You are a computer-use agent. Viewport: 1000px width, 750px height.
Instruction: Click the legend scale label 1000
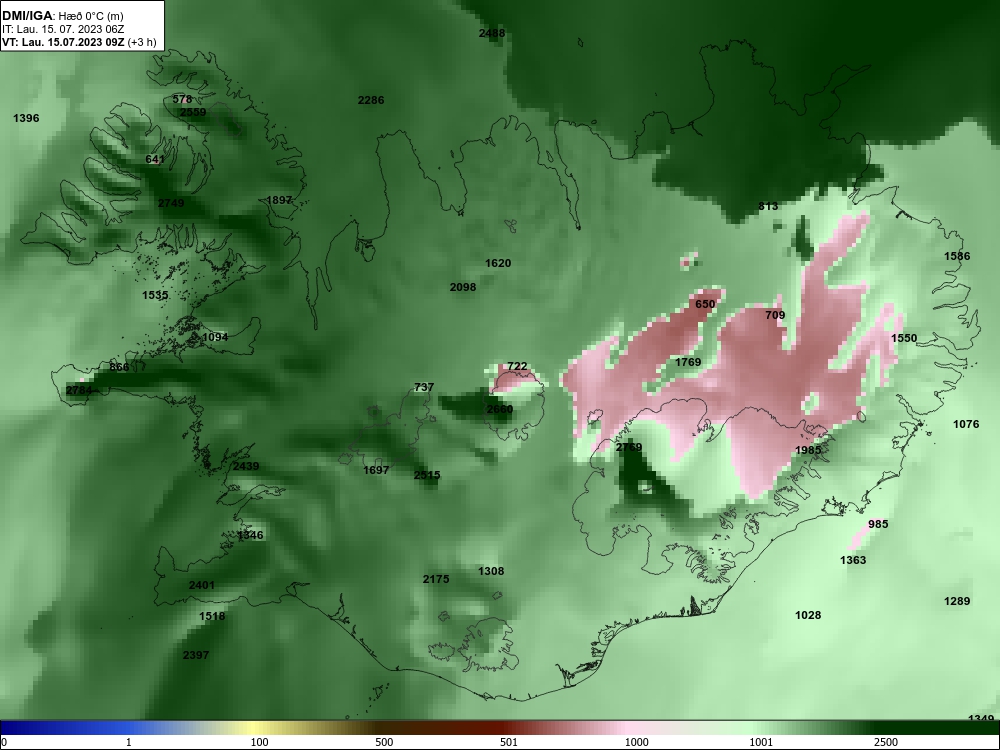coord(637,742)
